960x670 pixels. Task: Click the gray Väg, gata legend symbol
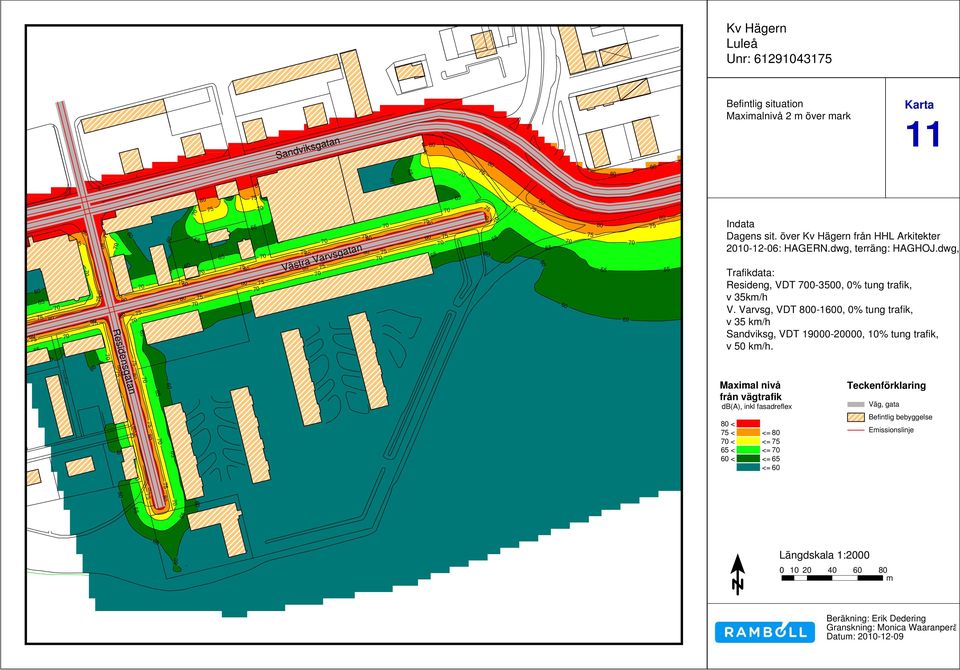[855, 404]
